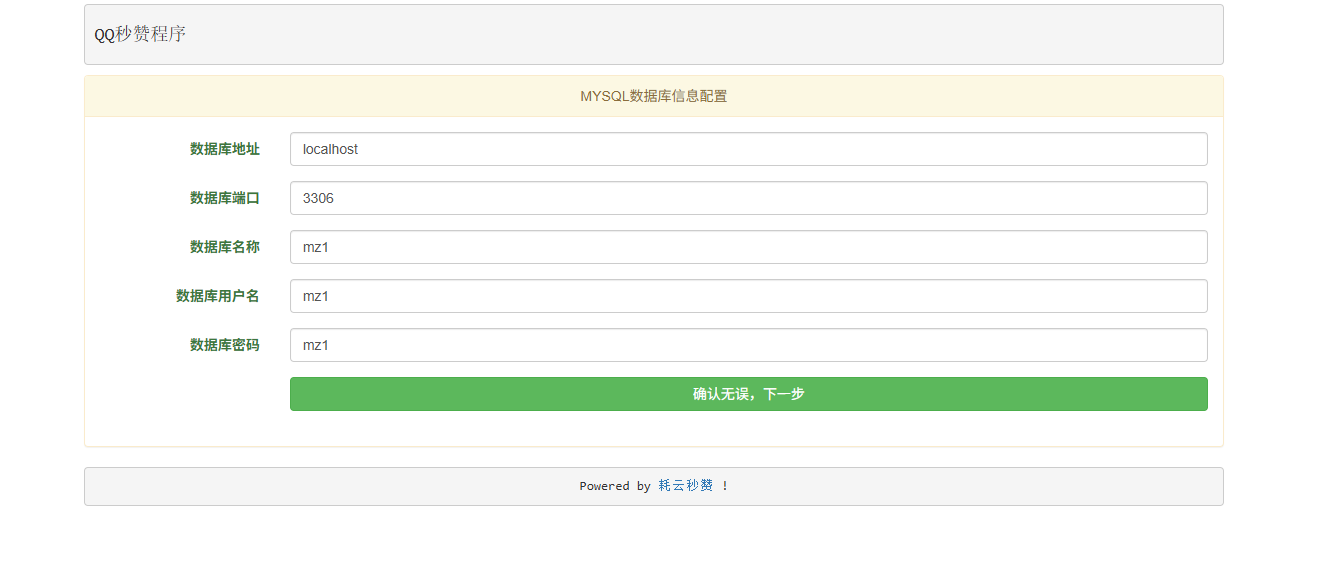Image resolution: width=1340 pixels, height=566 pixels.
Task: Select the 数据库名称 text box
Action: 748,247
